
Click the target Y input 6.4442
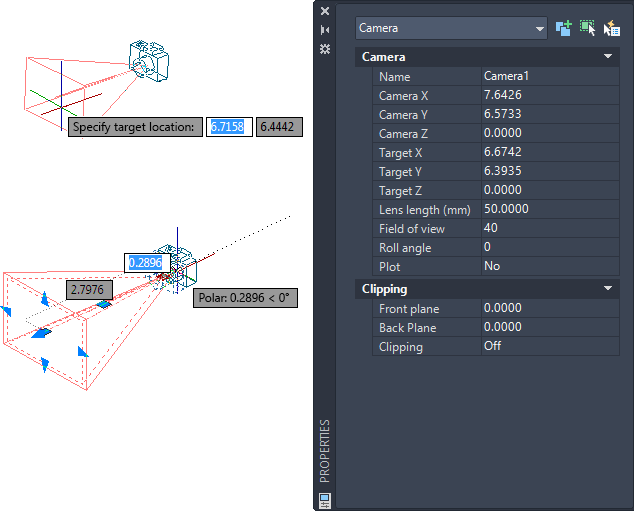279,127
